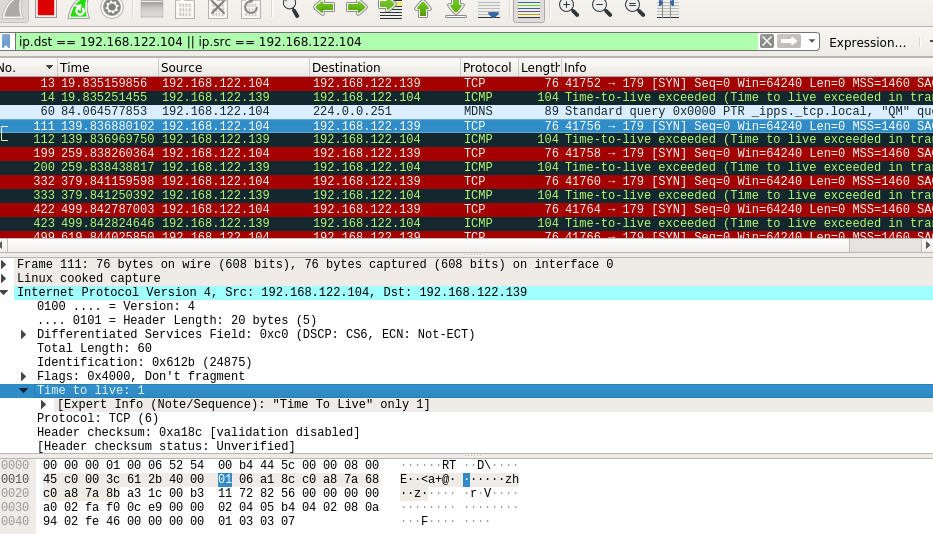Go forward in packet history
Screen dimensions: 933x534
coord(356,8)
